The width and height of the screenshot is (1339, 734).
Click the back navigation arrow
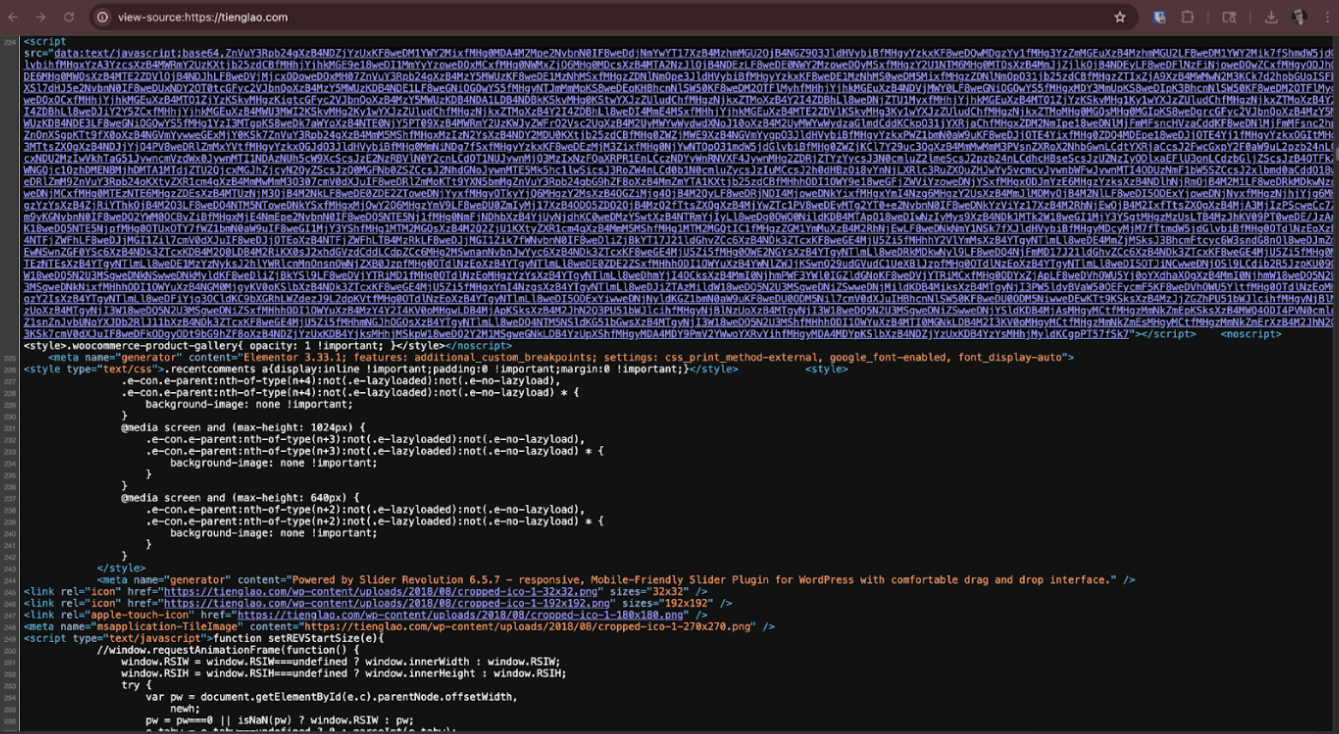point(14,17)
